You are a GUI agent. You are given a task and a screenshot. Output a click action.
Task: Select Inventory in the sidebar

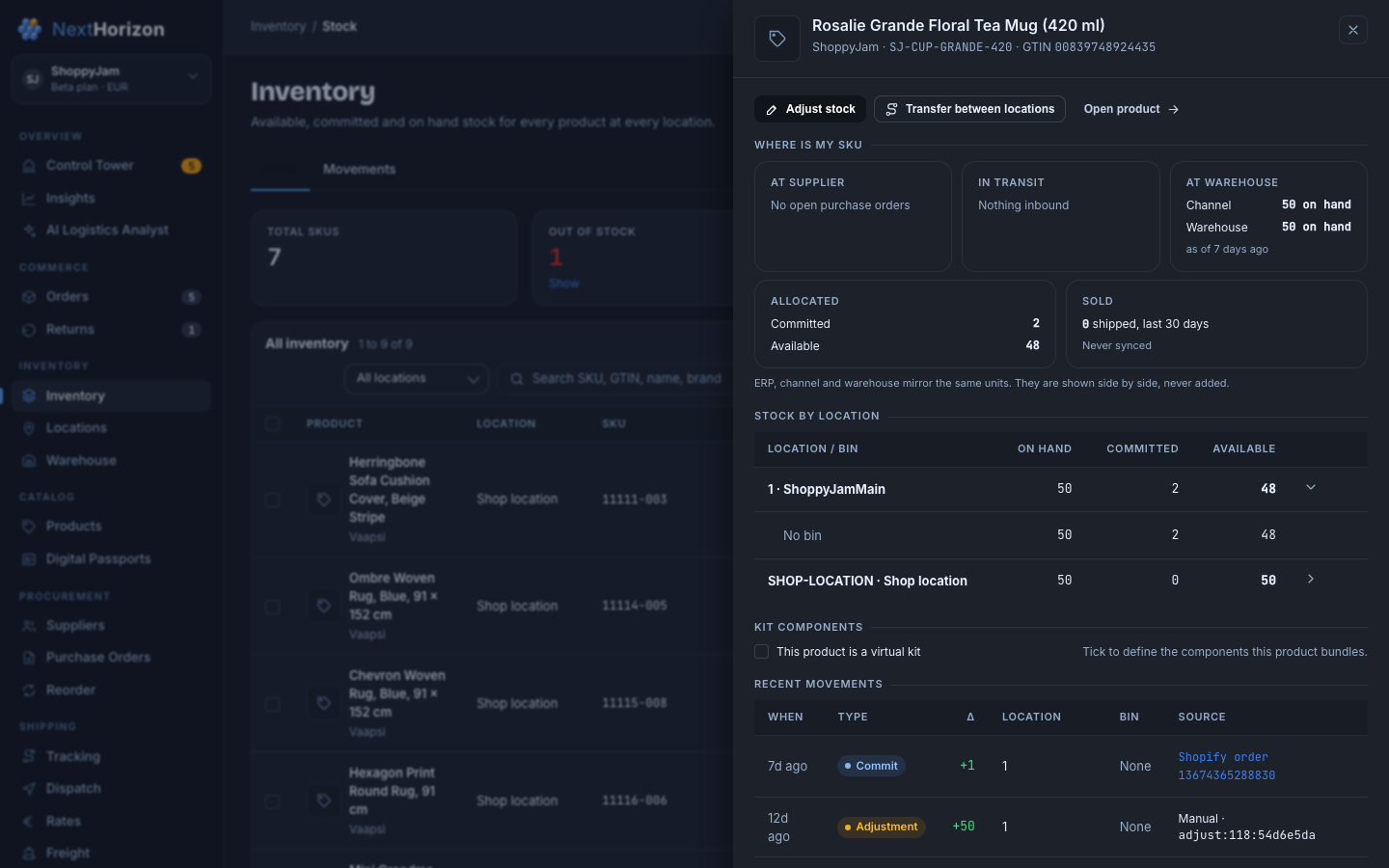coord(111,396)
